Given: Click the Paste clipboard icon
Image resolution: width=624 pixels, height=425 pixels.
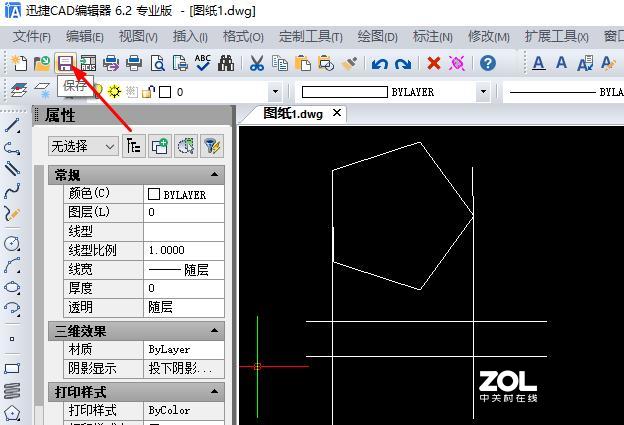Looking at the screenshot, I should [x=303, y=63].
